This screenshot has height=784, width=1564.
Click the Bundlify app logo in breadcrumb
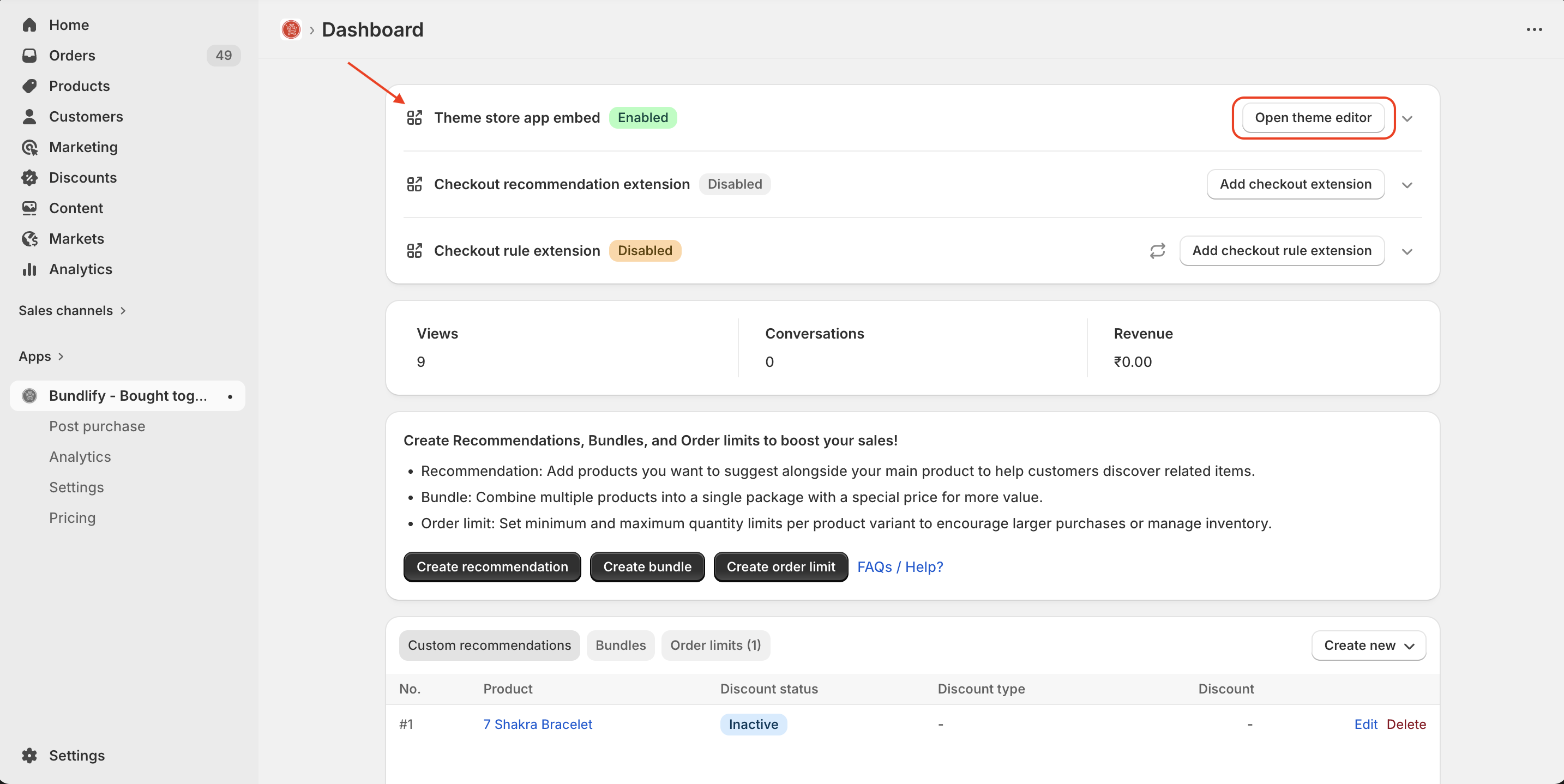pos(291,29)
